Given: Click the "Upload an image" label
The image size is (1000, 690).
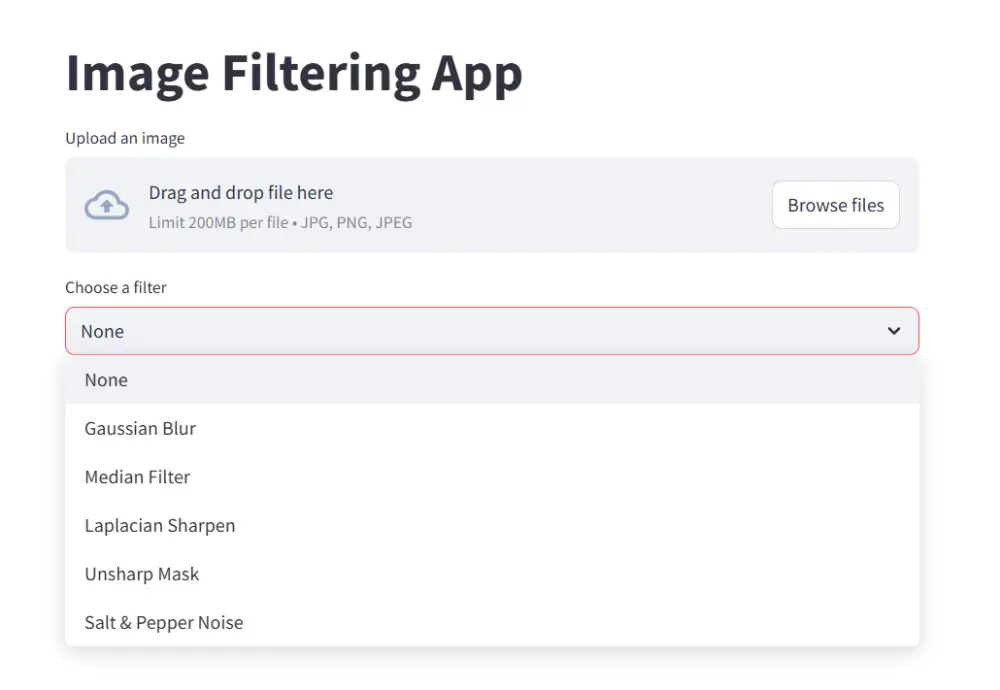Looking at the screenshot, I should point(125,138).
